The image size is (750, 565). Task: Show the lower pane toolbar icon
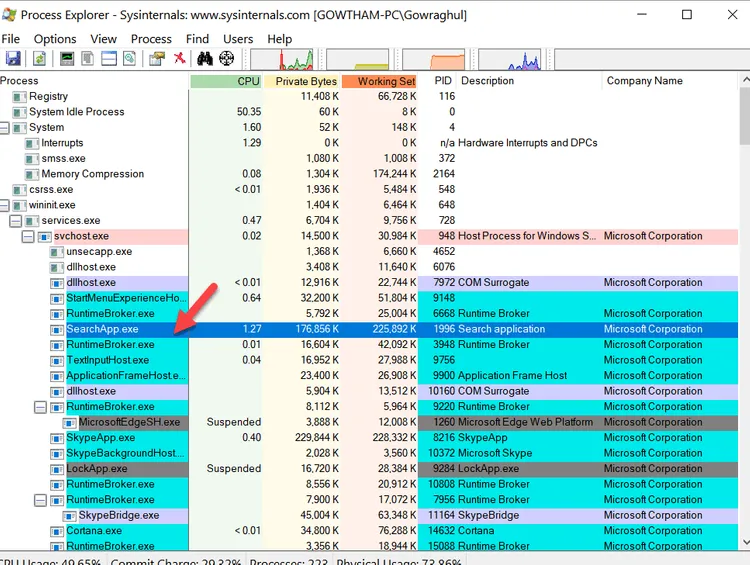click(x=109, y=58)
